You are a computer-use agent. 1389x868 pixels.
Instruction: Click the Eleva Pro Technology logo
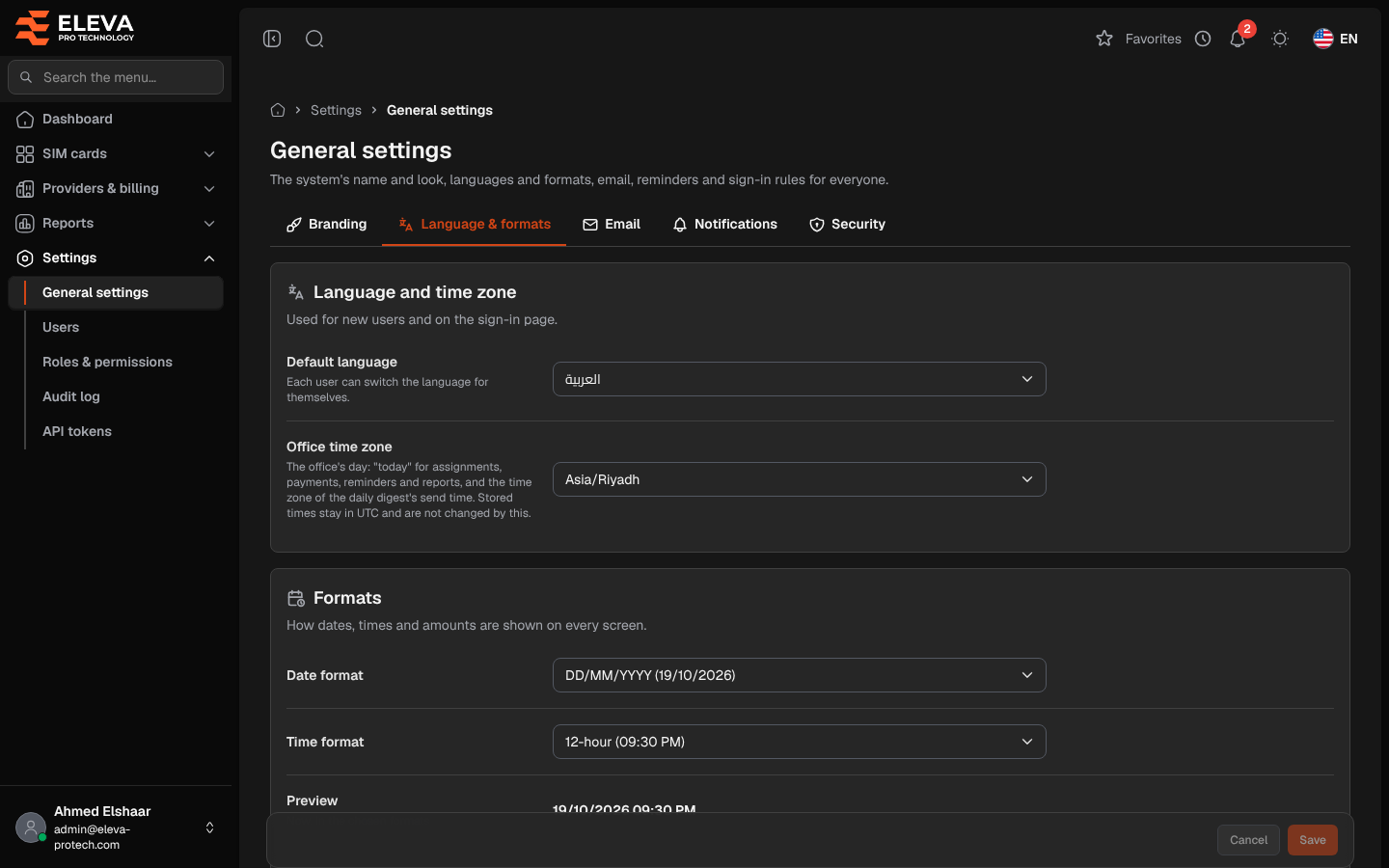(x=75, y=28)
